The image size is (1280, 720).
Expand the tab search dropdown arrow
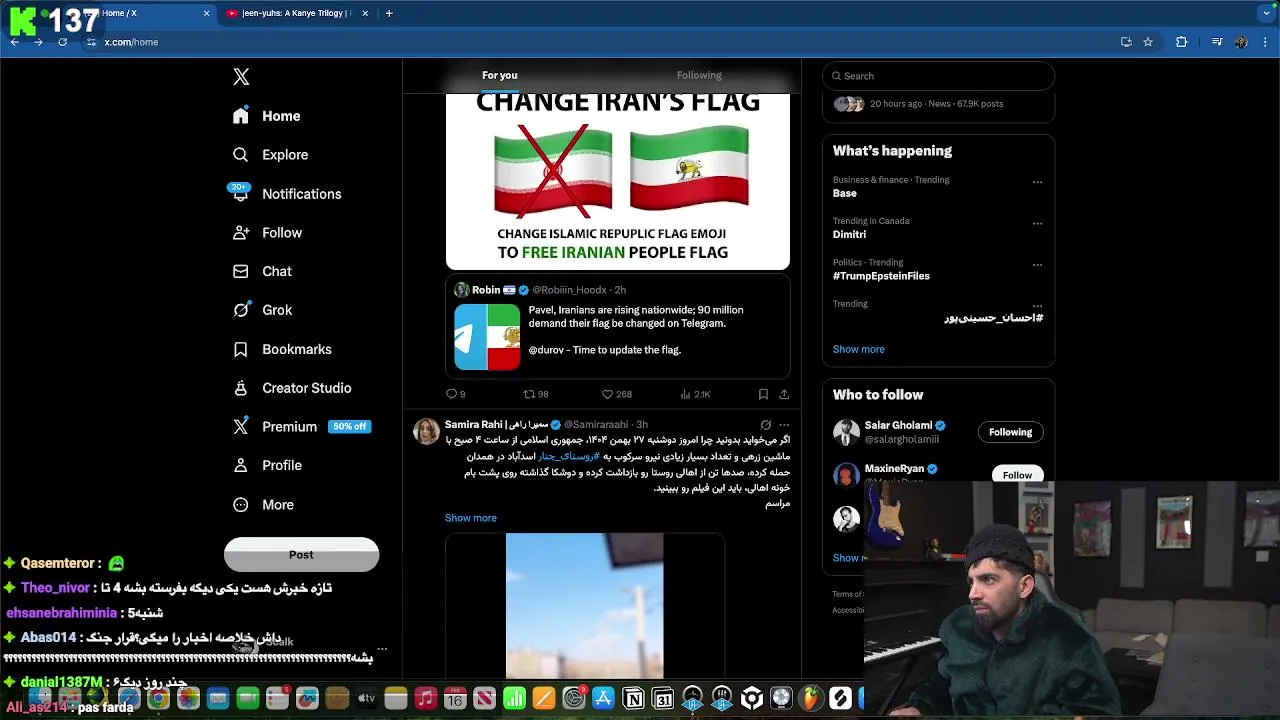(x=1267, y=13)
